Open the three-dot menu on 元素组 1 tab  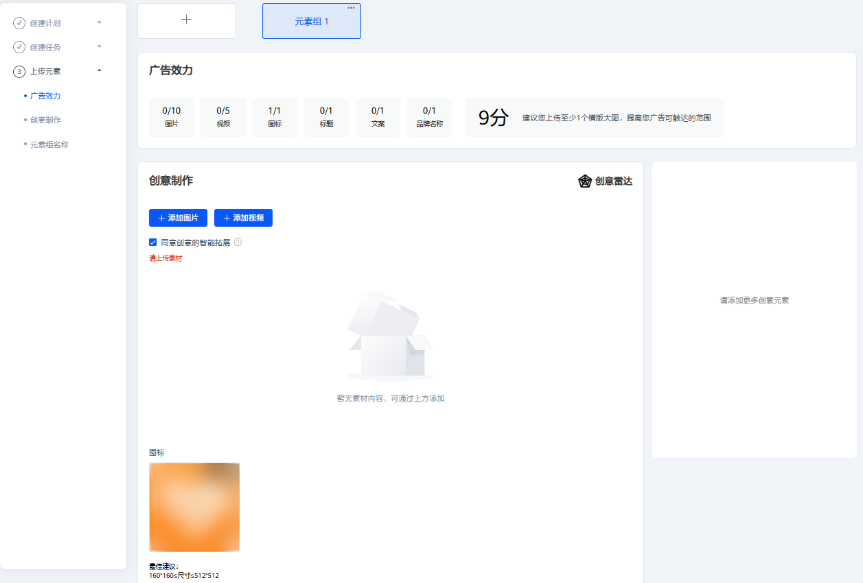[351, 8]
